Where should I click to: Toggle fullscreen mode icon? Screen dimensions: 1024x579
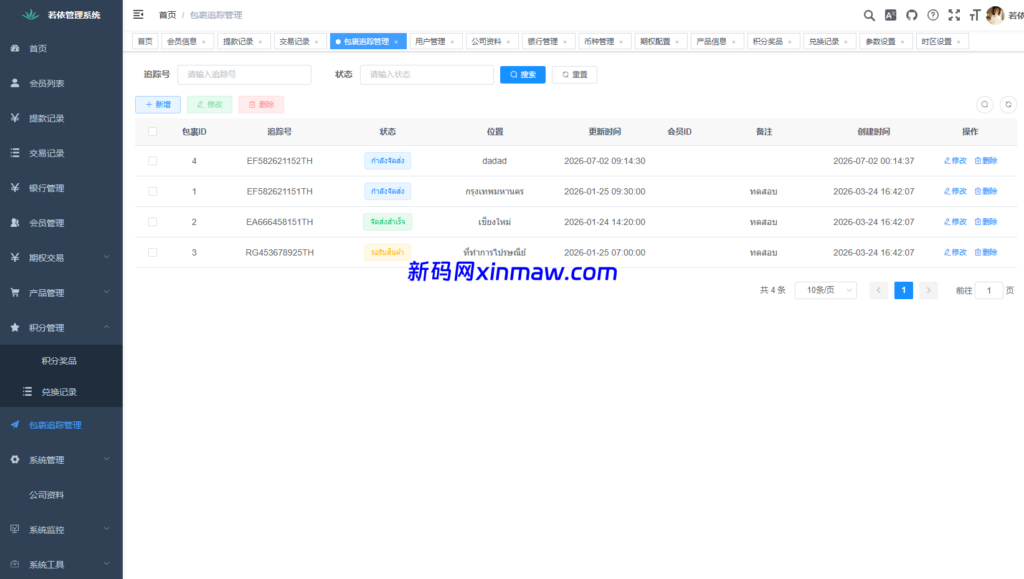[954, 15]
